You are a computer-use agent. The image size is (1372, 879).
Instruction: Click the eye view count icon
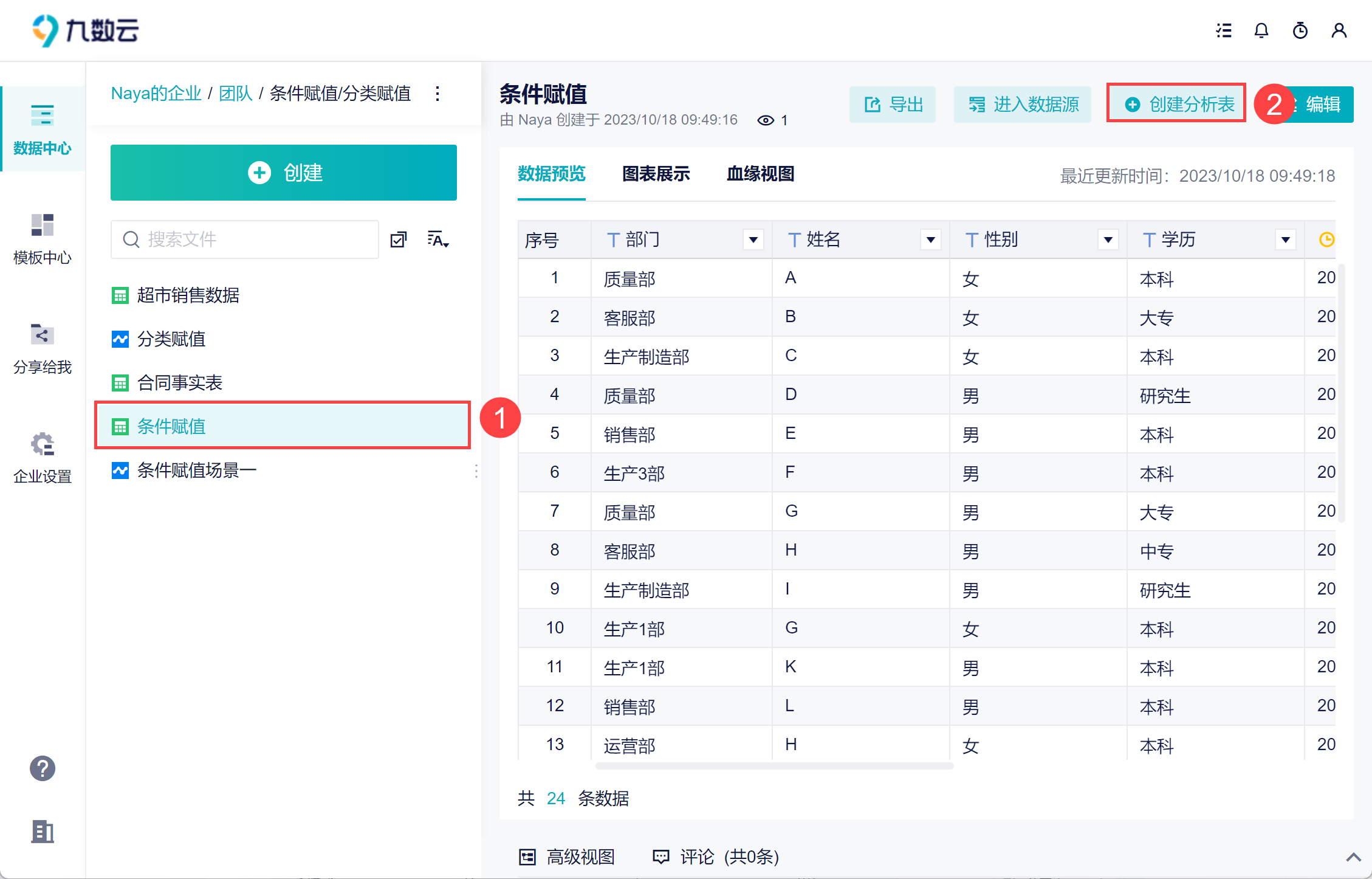[x=766, y=120]
